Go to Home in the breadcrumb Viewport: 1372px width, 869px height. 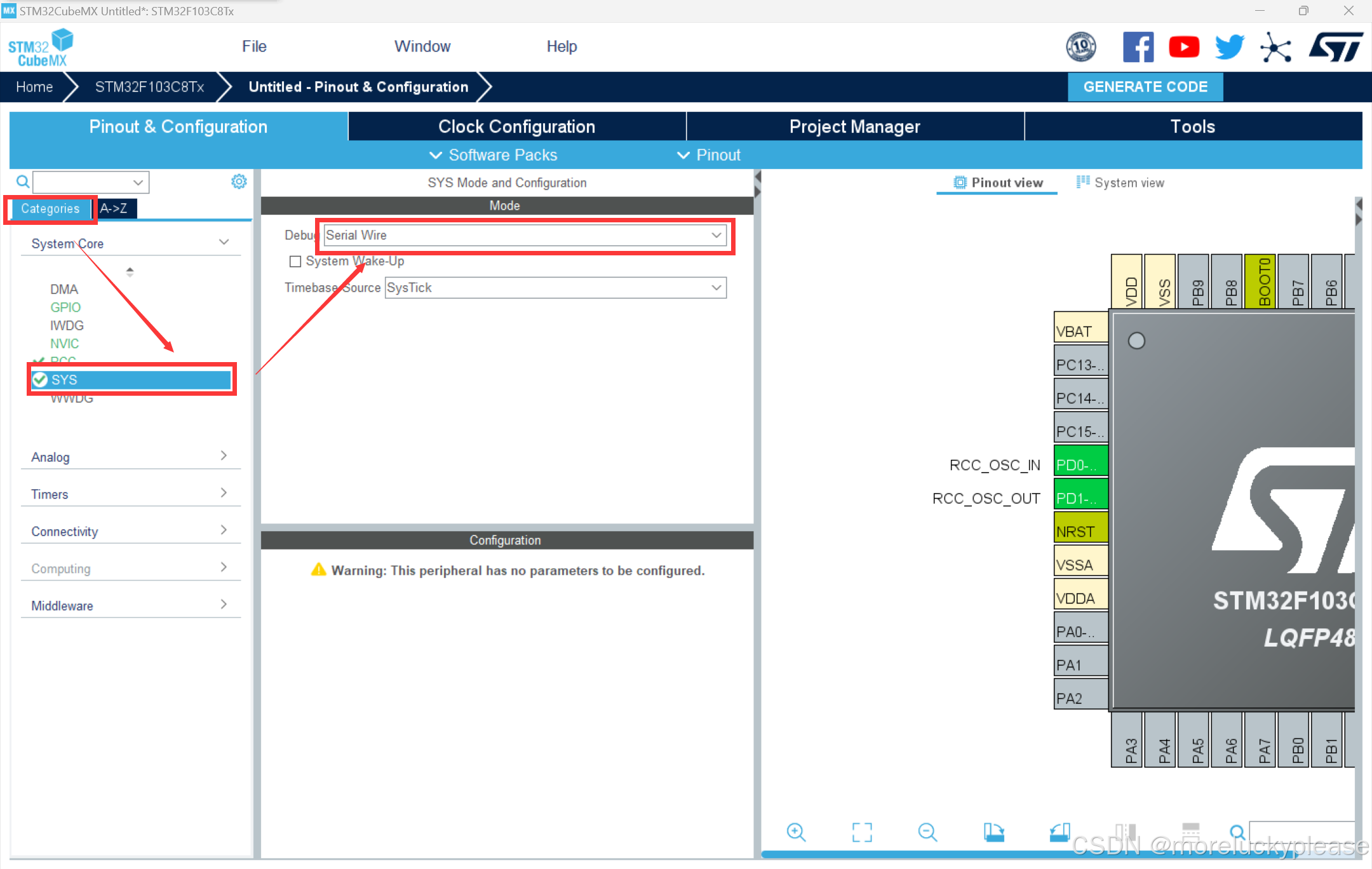[34, 87]
